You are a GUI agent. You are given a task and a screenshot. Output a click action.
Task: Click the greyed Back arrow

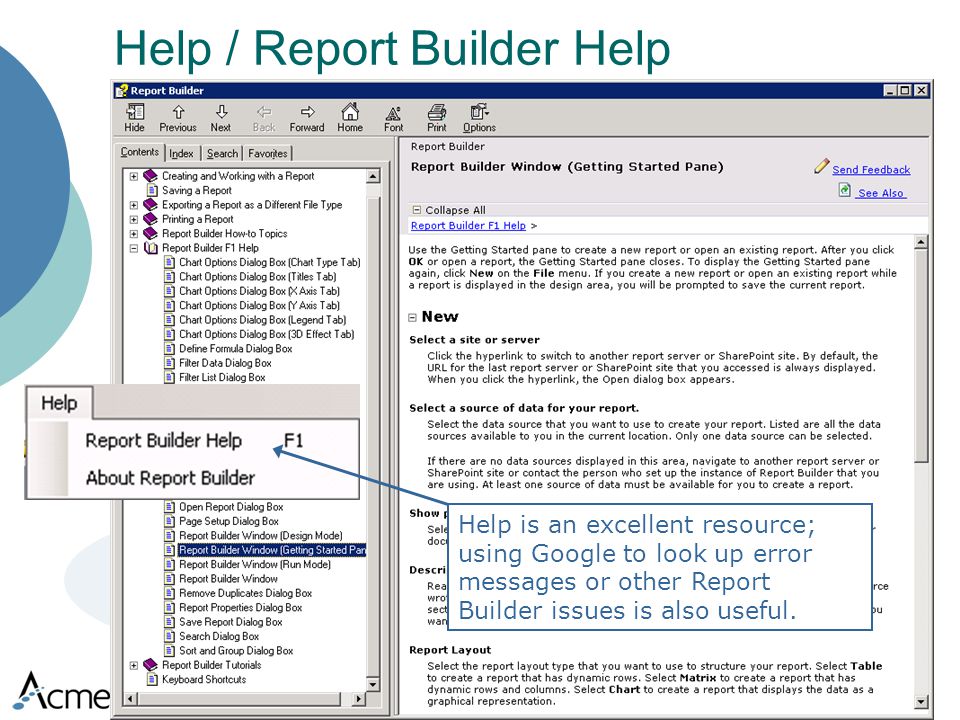click(x=264, y=112)
